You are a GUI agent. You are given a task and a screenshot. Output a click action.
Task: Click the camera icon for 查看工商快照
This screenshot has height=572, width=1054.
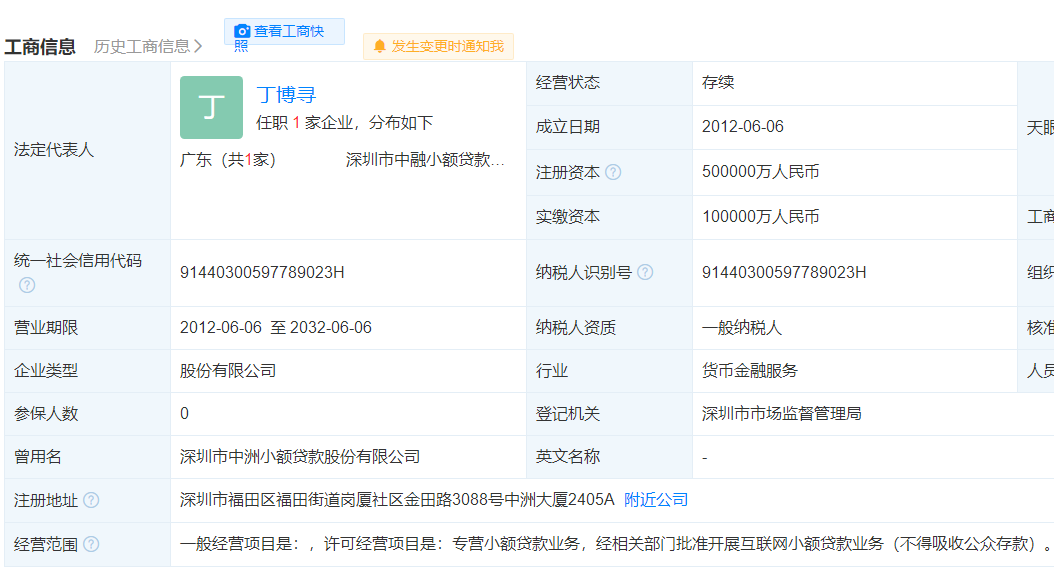pos(242,31)
